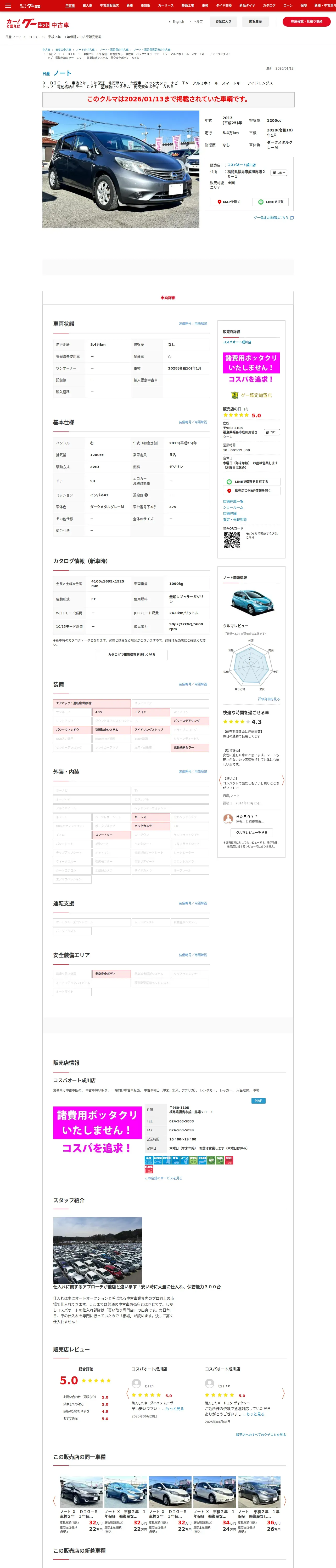
Task: Copy address with コピー button near 販売可能エリア
Action: coord(279,173)
